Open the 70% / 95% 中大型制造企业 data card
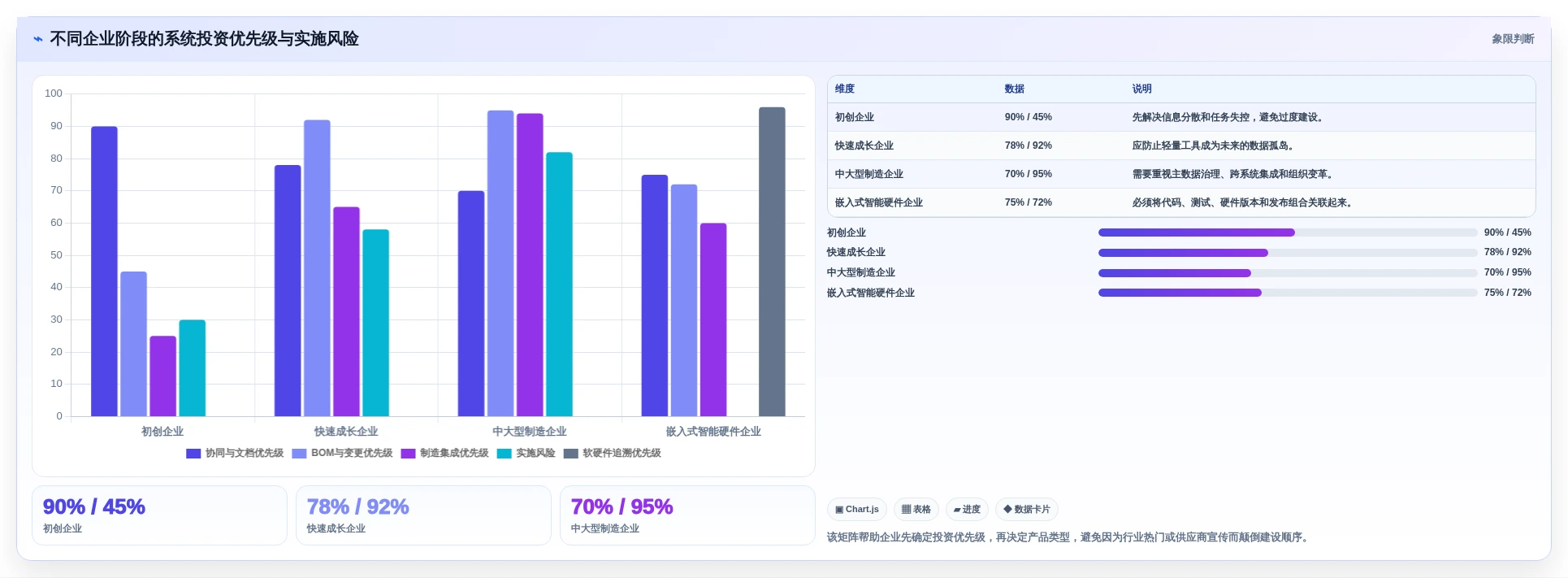 (x=687, y=515)
